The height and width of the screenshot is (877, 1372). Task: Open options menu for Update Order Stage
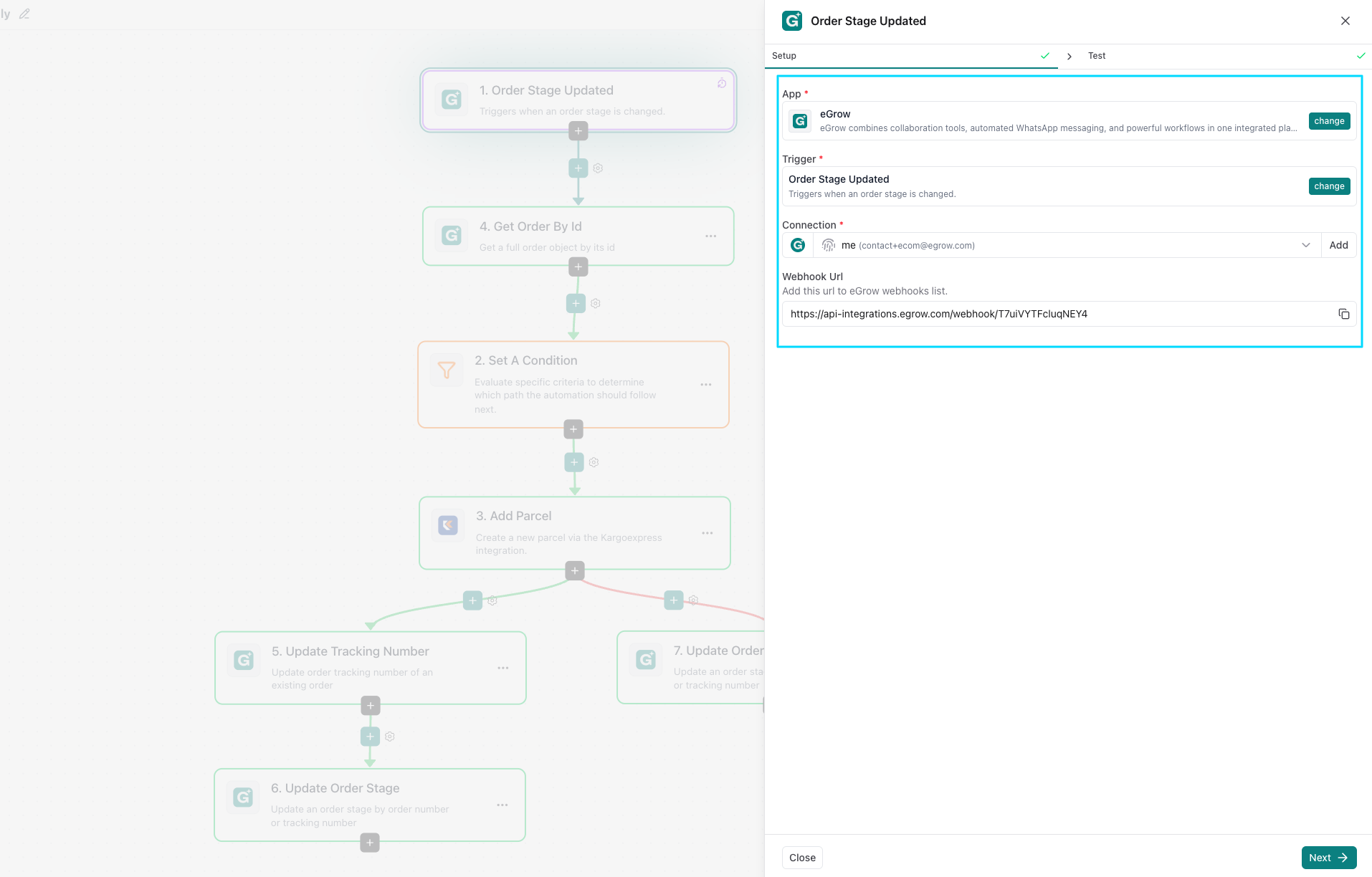[x=502, y=805]
